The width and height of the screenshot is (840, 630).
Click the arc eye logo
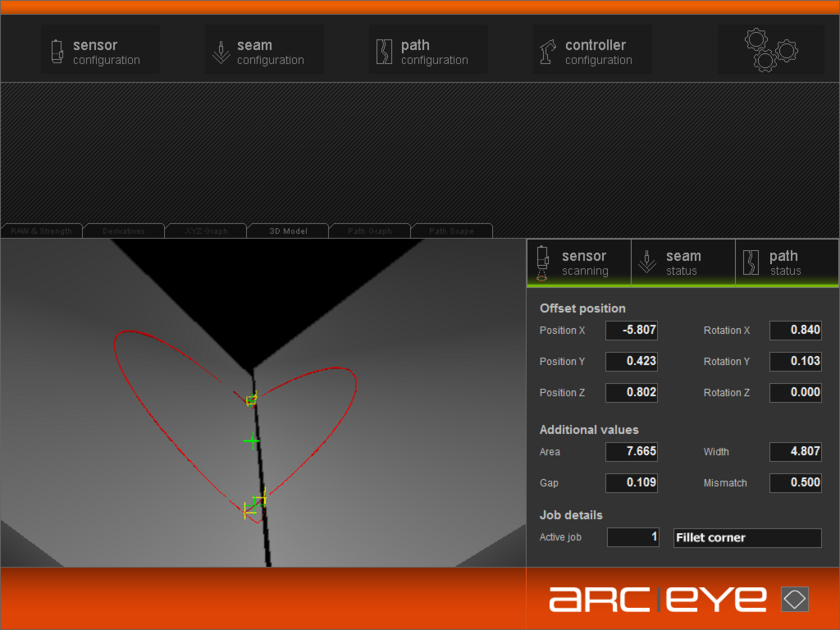(x=655, y=598)
